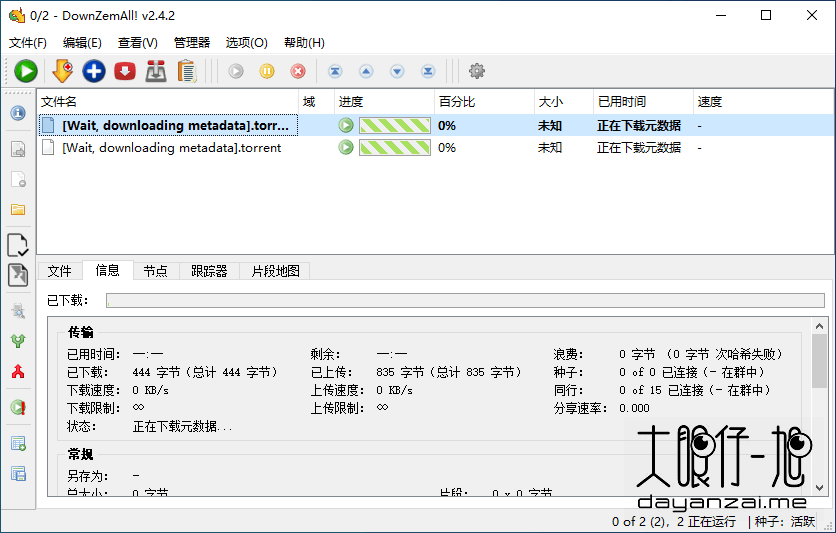Click the file icon of the highlighted row
Viewport: 836px width, 533px height.
coord(48,125)
